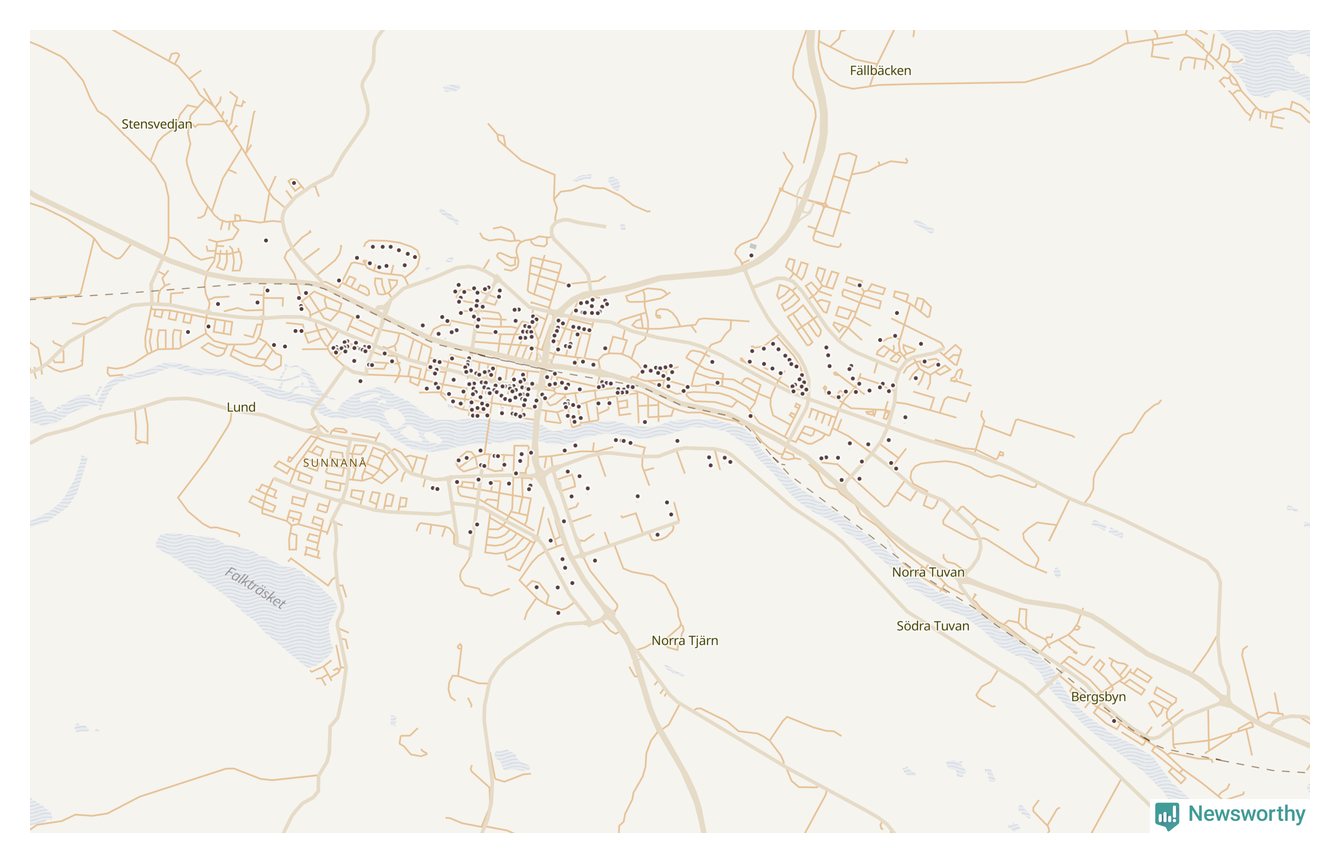1340x863 pixels.
Task: Select the Falkträsket lake label
Action: (x=256, y=589)
